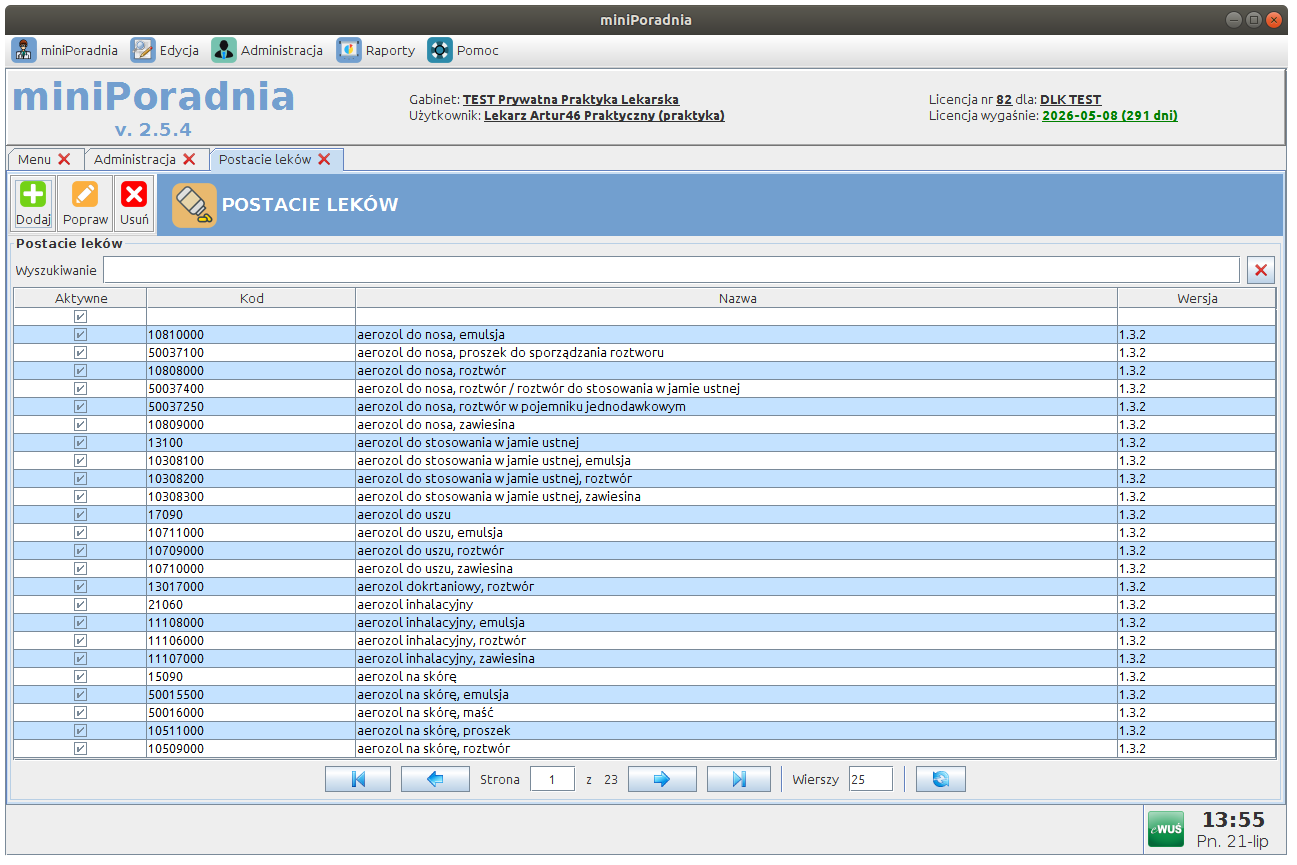This screenshot has height=865, width=1297.
Task: Close the Menu tab with red X
Action: [x=64, y=159]
